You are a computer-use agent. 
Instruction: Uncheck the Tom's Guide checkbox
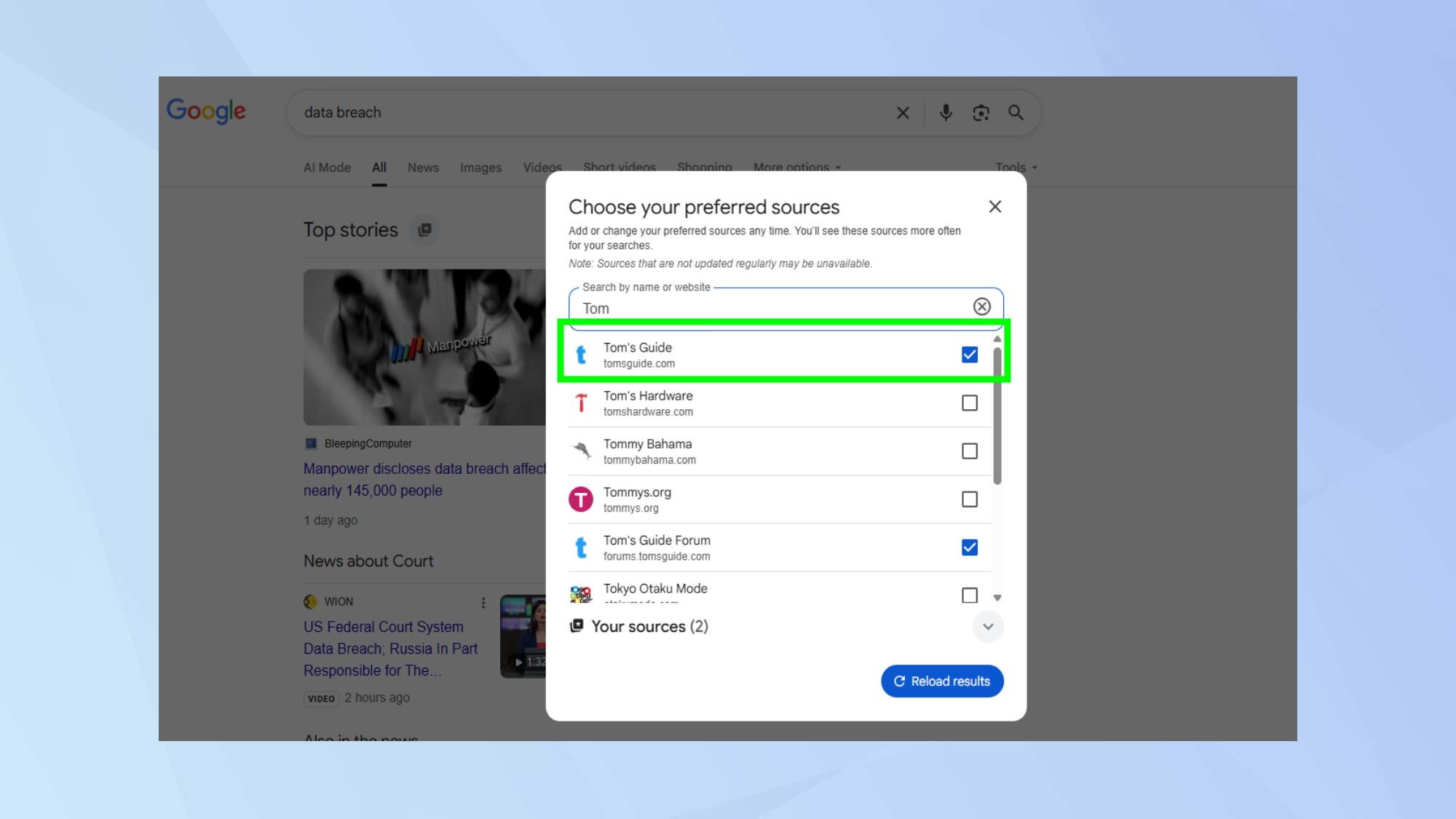click(970, 355)
